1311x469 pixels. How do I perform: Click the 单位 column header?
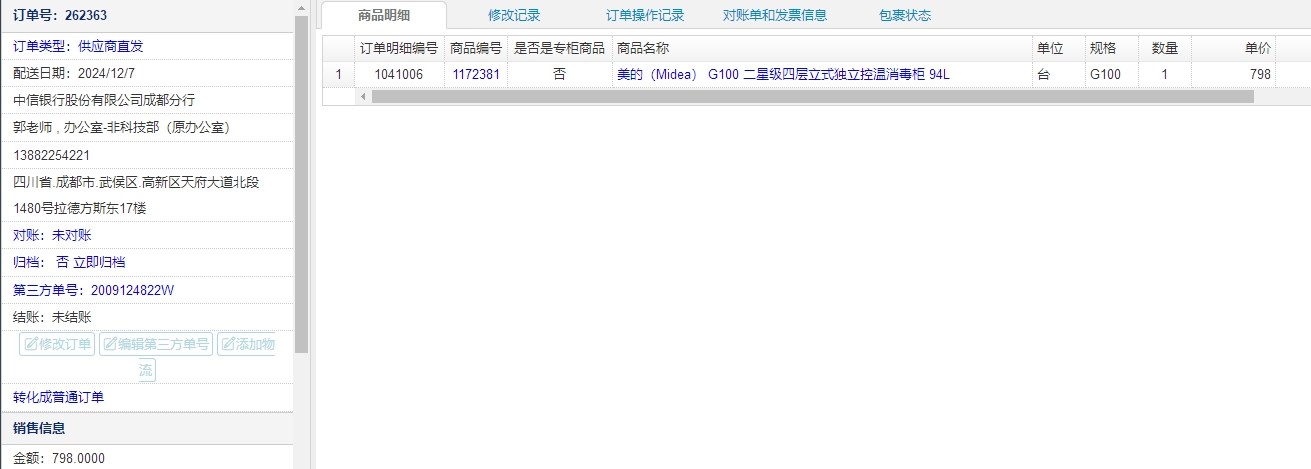tap(1058, 48)
